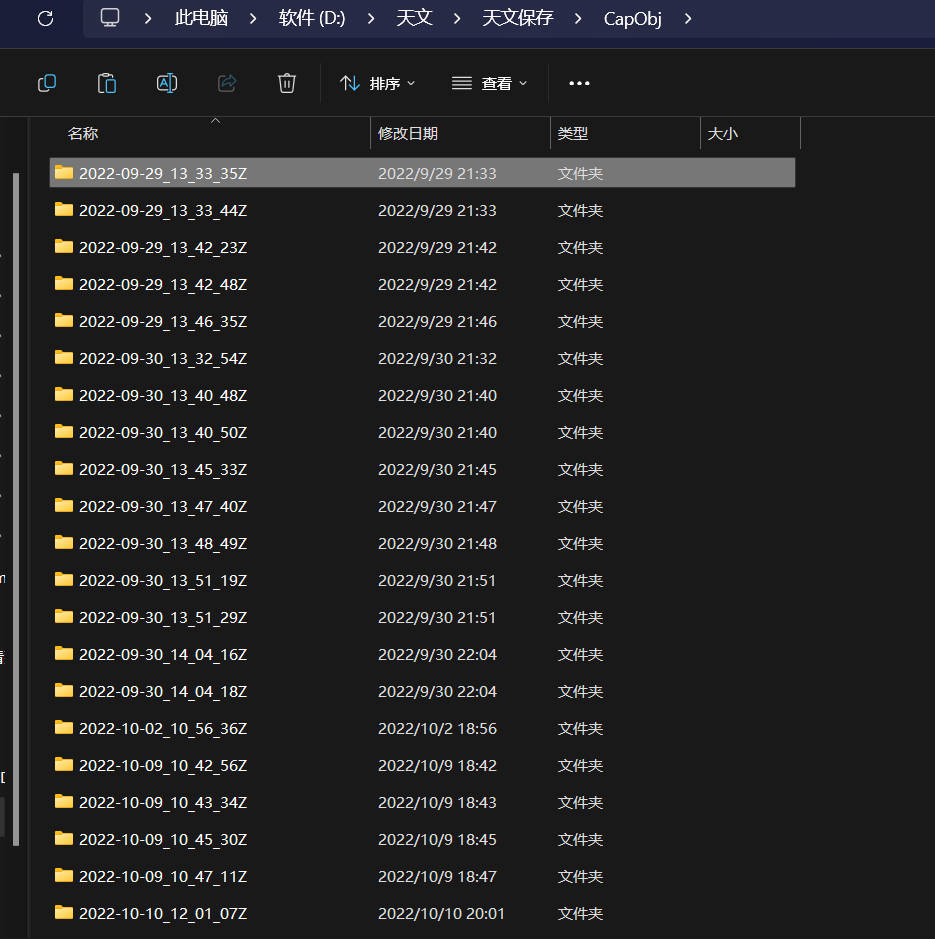This screenshot has height=939, width=935.
Task: Sort by 修改日期 column header
Action: [x=408, y=133]
